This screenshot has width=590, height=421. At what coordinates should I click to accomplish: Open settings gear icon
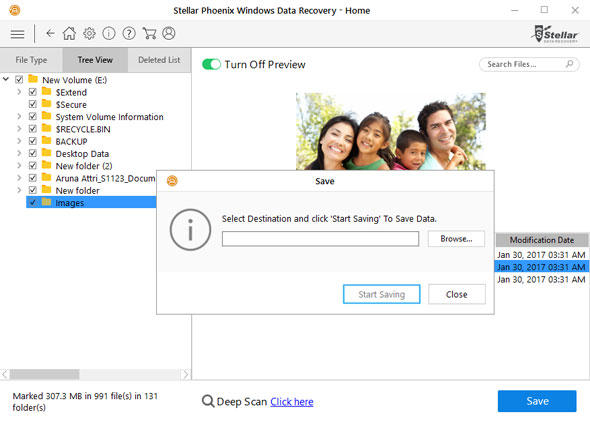tap(89, 33)
